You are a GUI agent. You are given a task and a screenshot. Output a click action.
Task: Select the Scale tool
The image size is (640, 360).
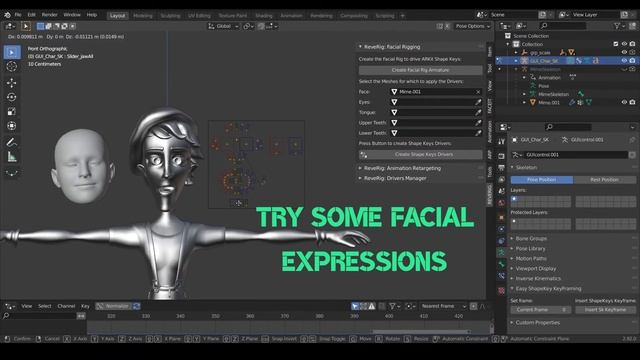coord(11,111)
